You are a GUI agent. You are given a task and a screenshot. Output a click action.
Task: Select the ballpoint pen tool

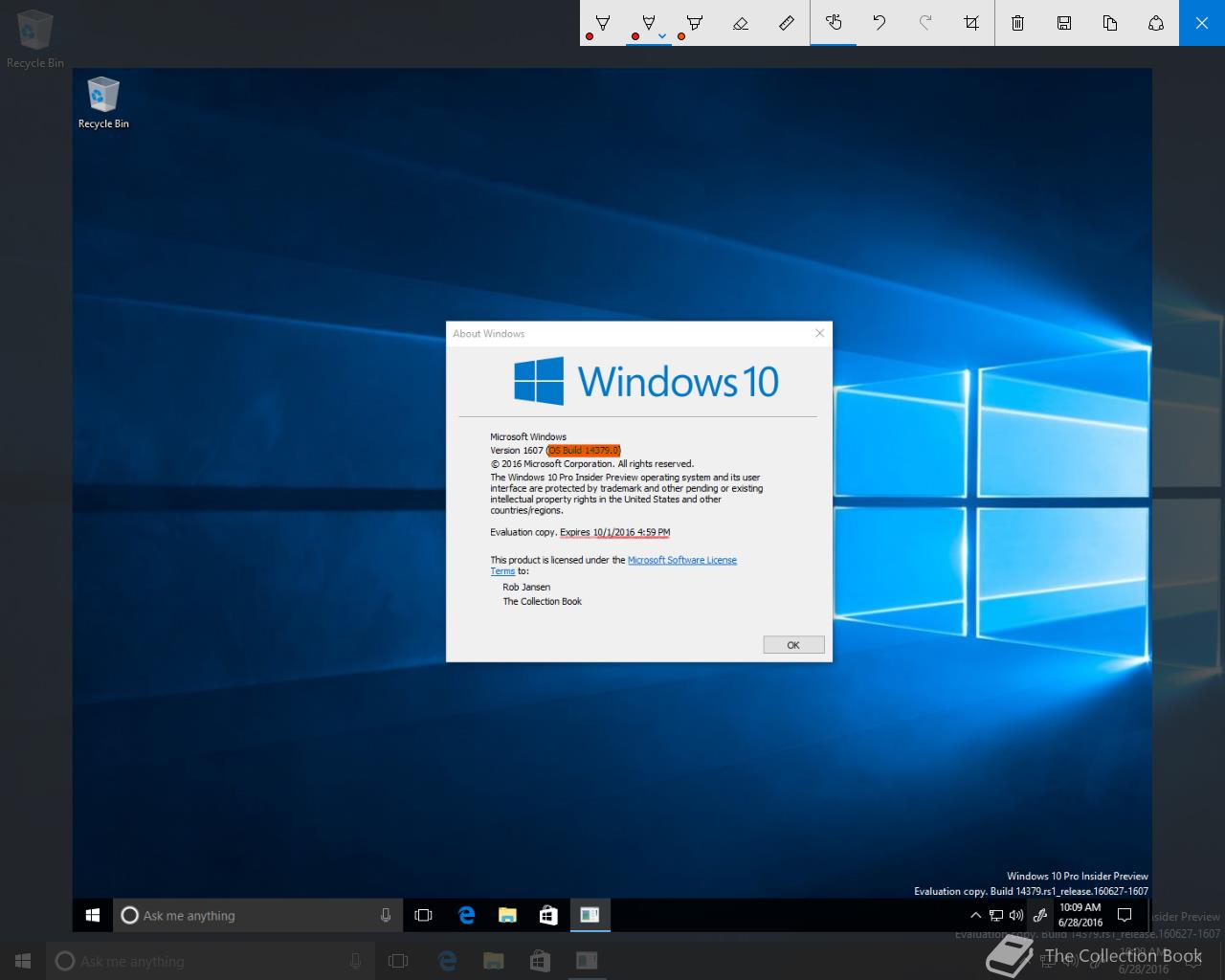click(x=603, y=23)
